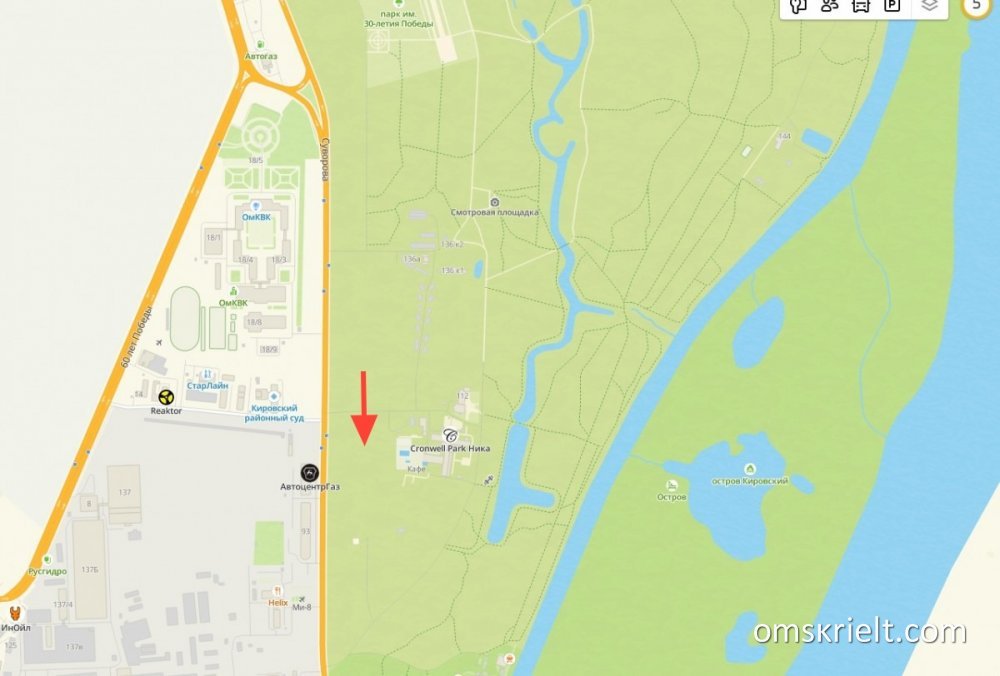Click the парк им. 30-летия Победы label
The width and height of the screenshot is (1000, 676).
399,18
